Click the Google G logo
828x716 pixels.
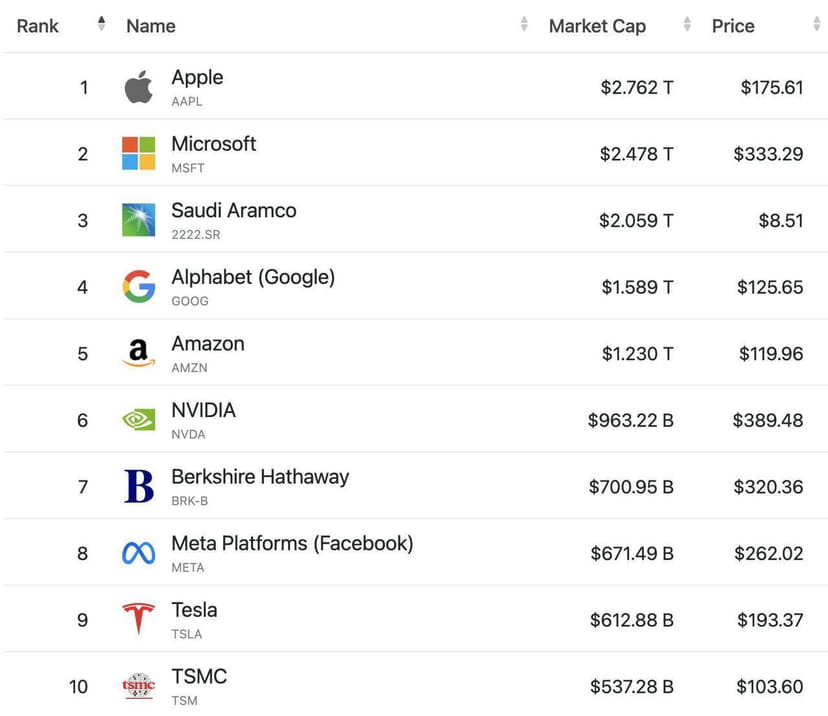coord(138,286)
